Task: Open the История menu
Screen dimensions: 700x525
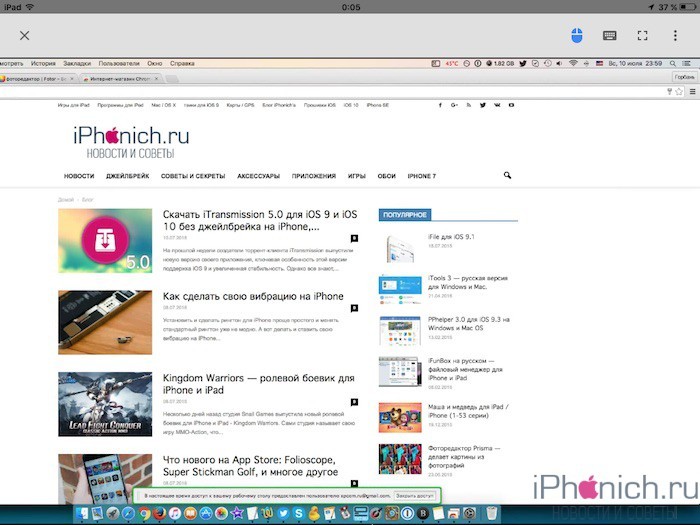Action: click(x=43, y=63)
